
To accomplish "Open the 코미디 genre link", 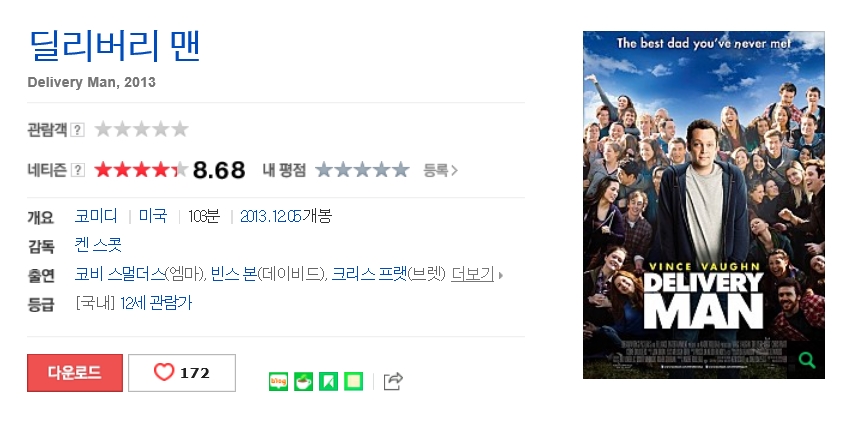I will point(96,216).
